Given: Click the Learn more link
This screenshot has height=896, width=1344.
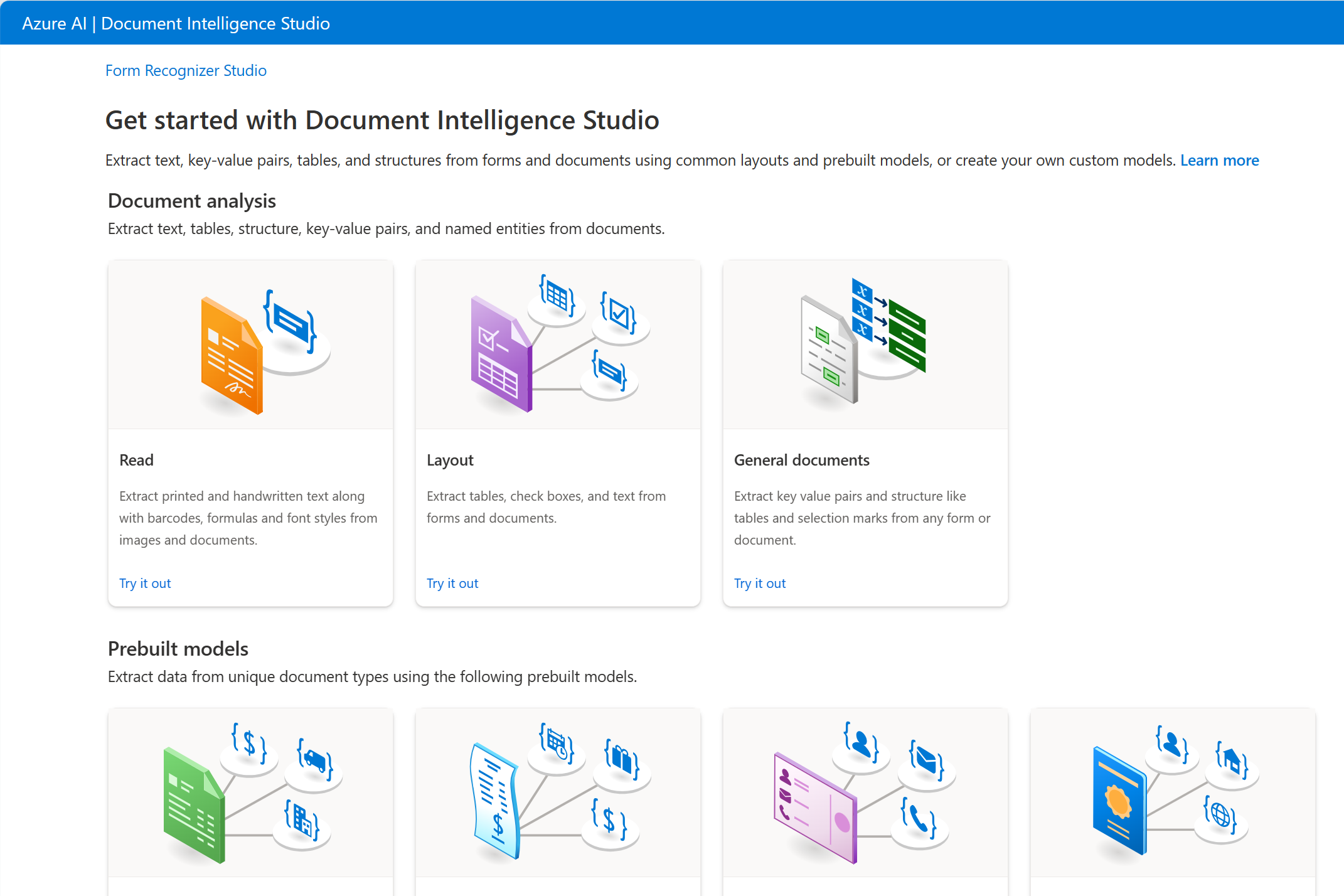Looking at the screenshot, I should [x=1219, y=160].
